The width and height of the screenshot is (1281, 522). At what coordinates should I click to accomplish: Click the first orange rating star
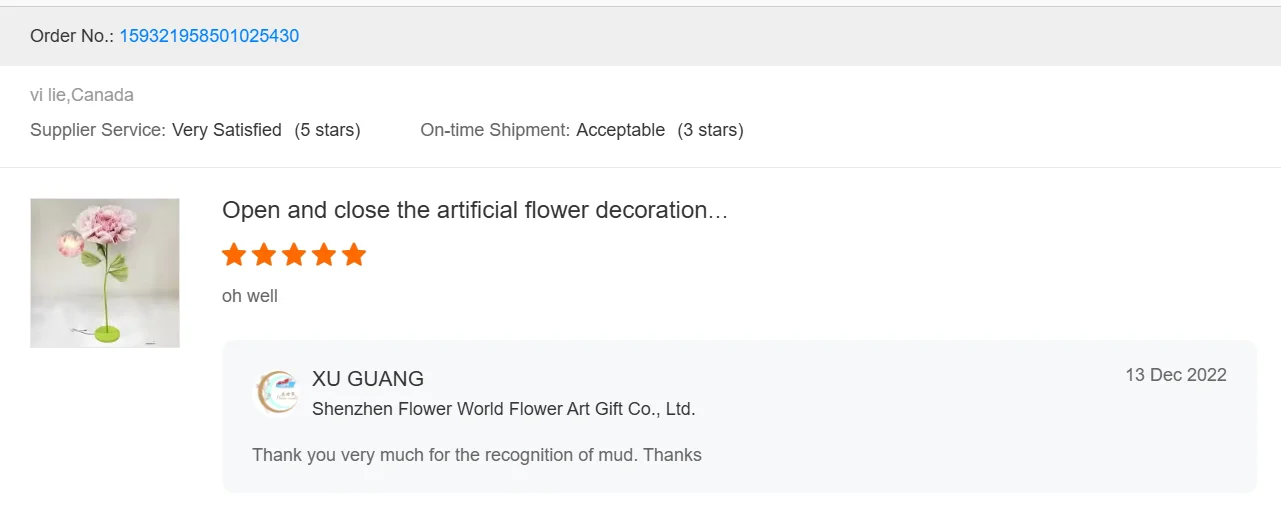click(234, 254)
